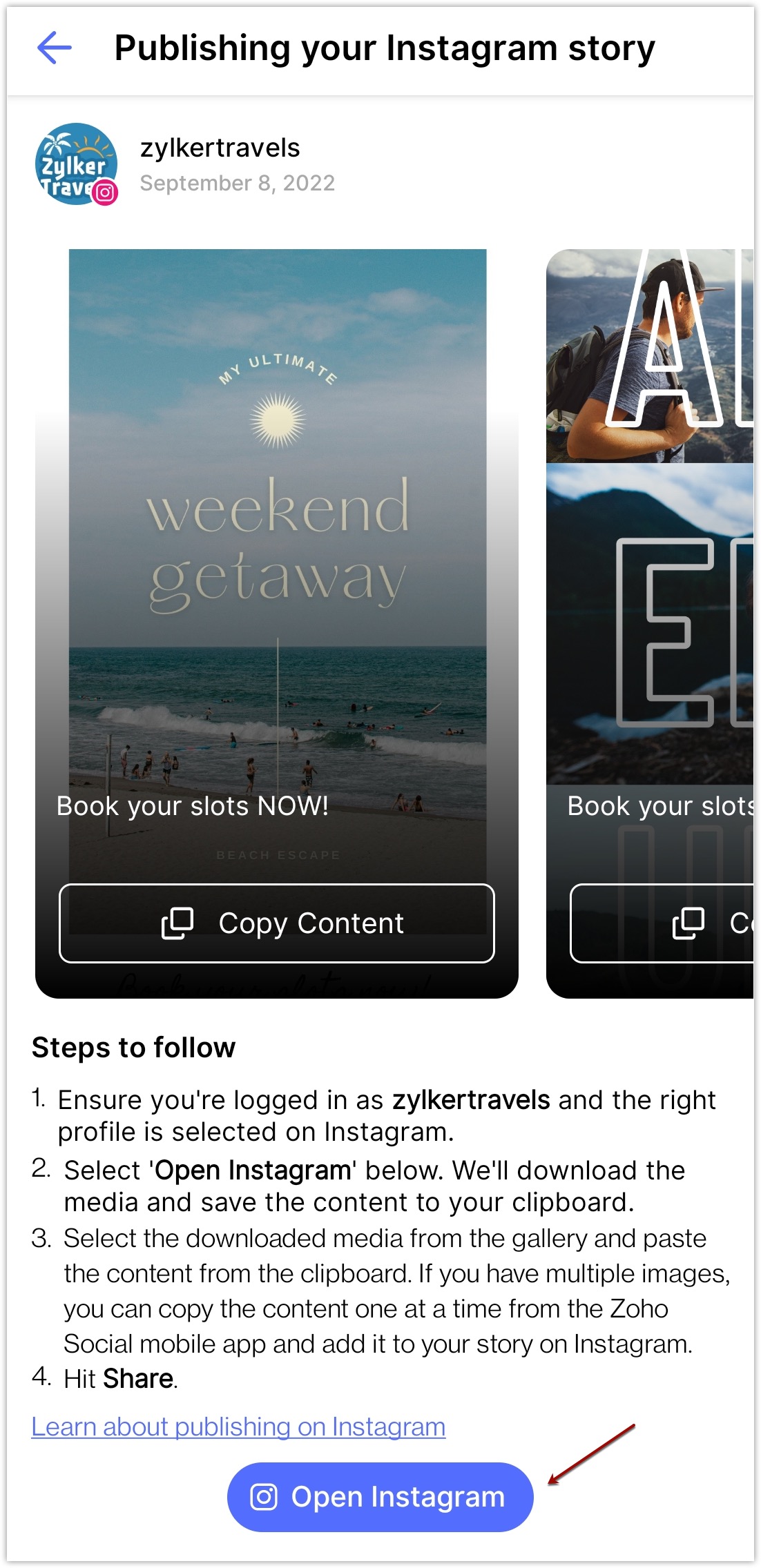Tap the Open Instagram button
This screenshot has height=1568, width=761.
[380, 1497]
